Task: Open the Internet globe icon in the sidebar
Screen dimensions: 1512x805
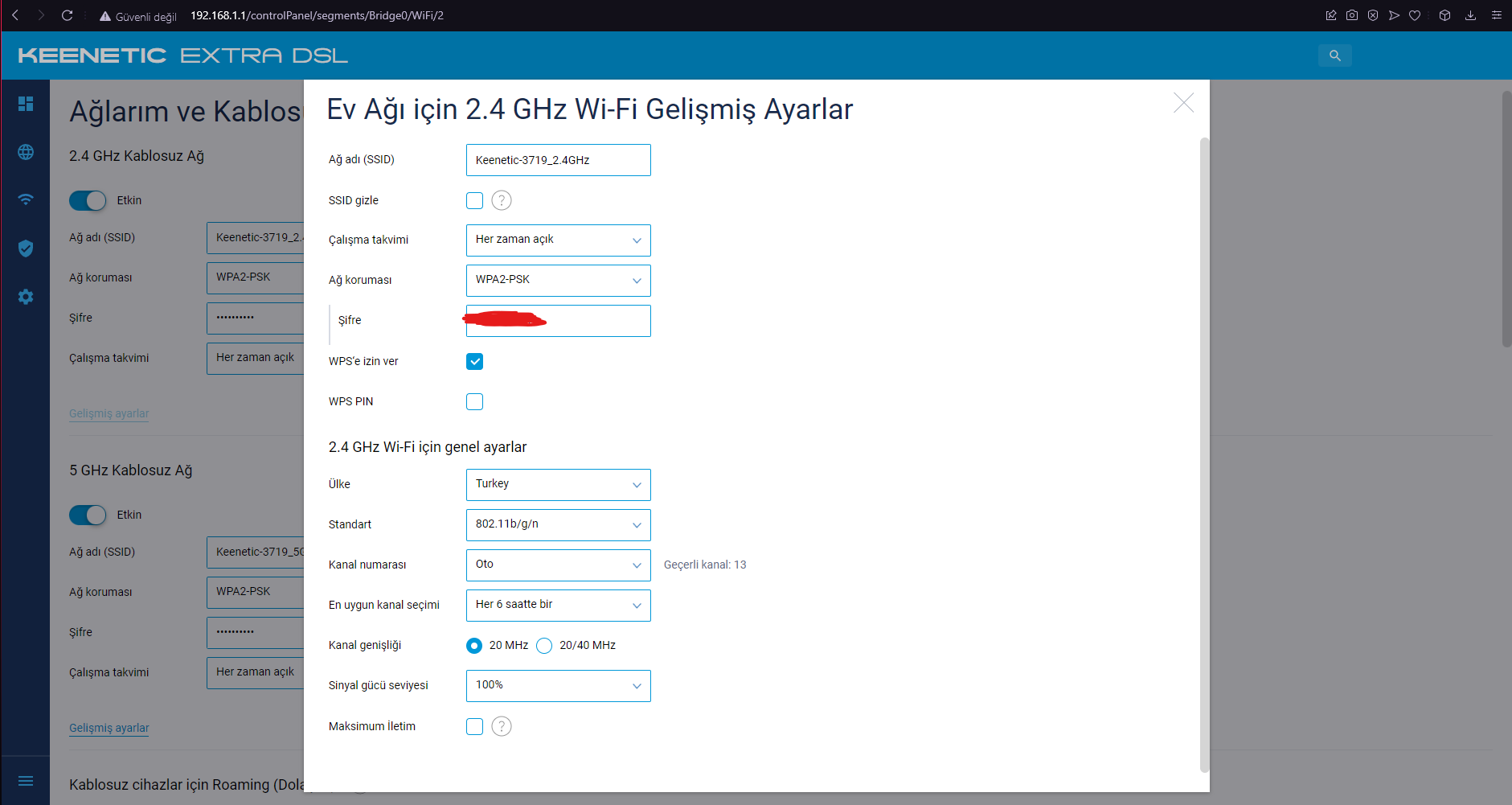Action: coord(26,152)
